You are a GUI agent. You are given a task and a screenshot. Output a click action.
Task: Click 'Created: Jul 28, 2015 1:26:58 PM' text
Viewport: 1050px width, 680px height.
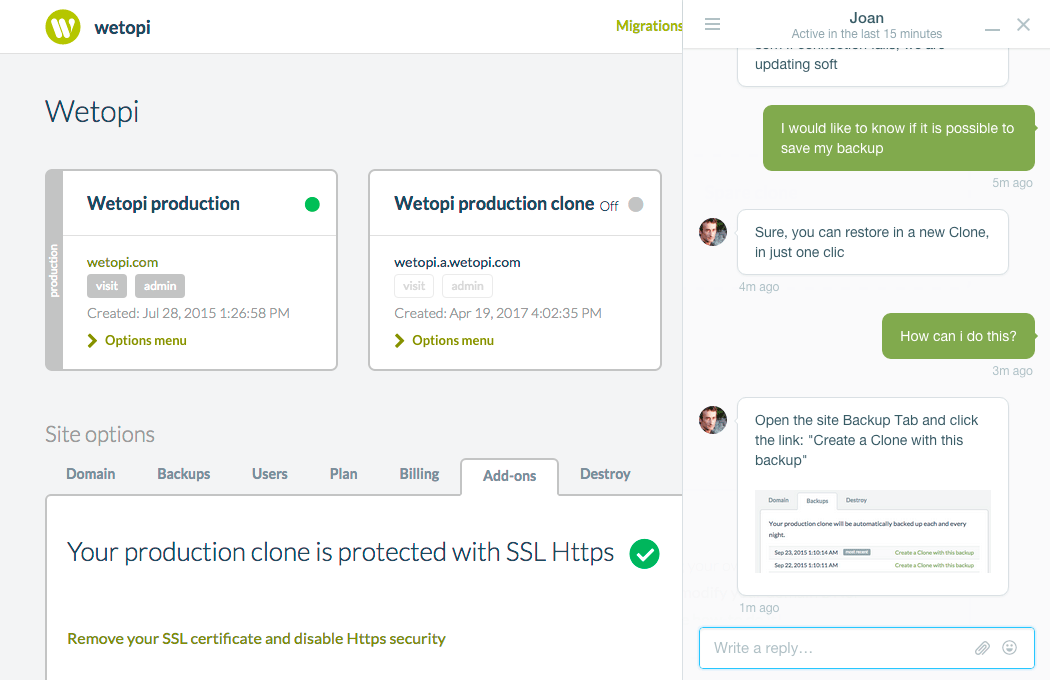pos(188,313)
